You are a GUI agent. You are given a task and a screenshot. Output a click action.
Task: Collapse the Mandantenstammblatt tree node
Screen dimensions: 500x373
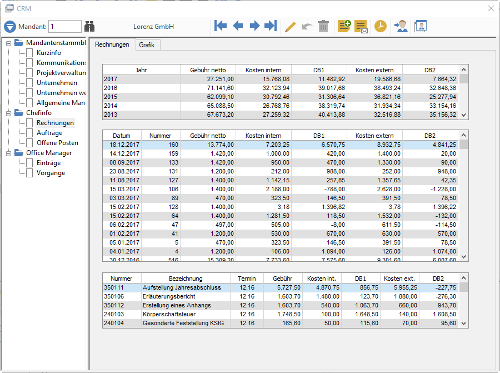coord(9,43)
